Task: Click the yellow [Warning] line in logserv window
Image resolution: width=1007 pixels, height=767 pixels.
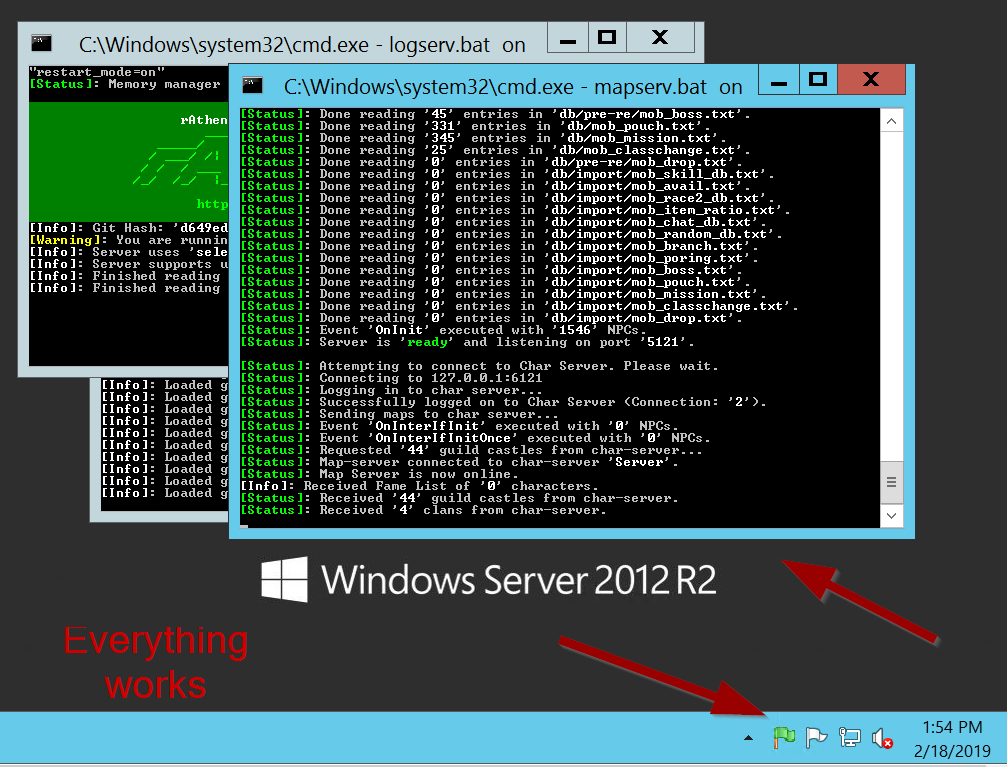Action: 129,240
